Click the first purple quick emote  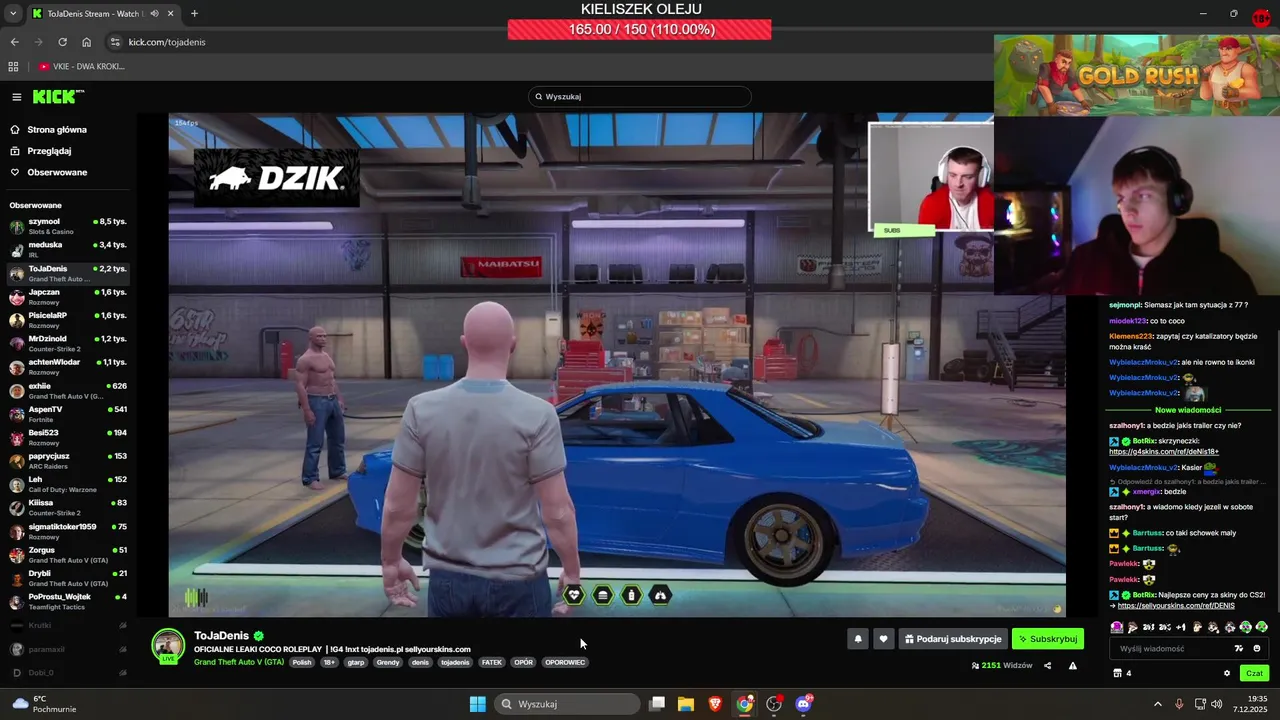click(1117, 627)
